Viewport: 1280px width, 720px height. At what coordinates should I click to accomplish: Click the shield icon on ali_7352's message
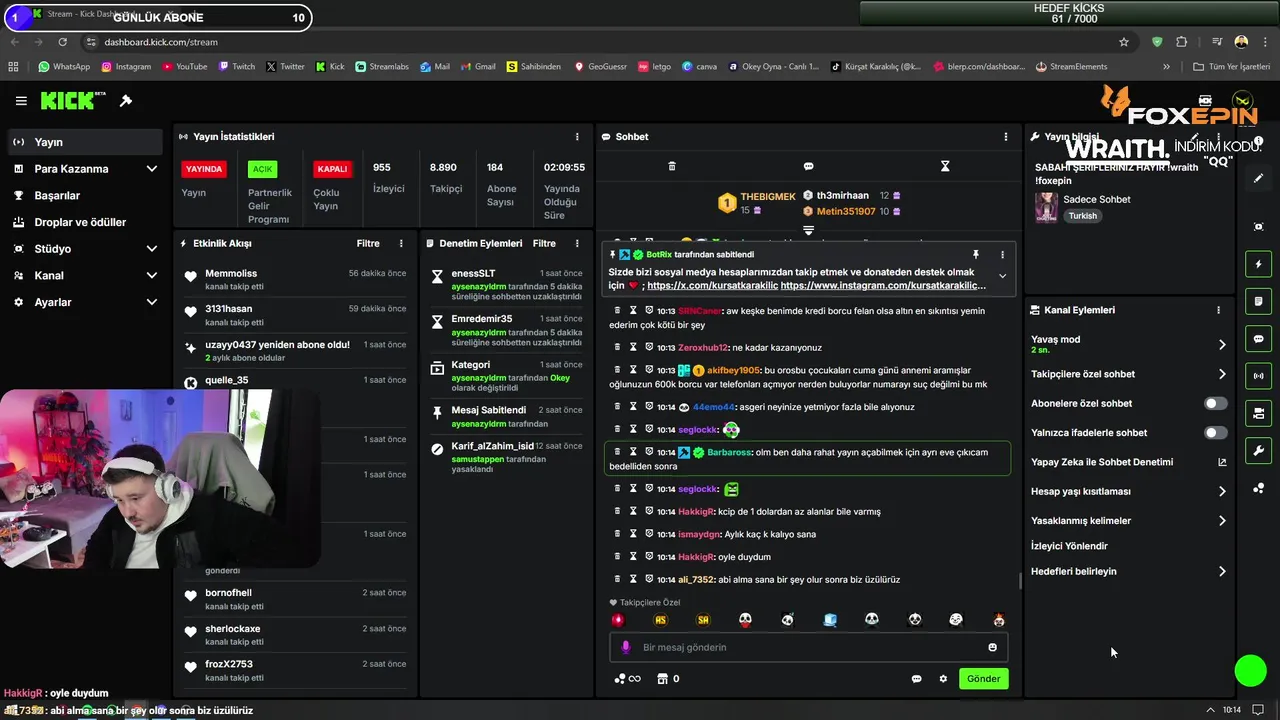pyautogui.click(x=649, y=579)
